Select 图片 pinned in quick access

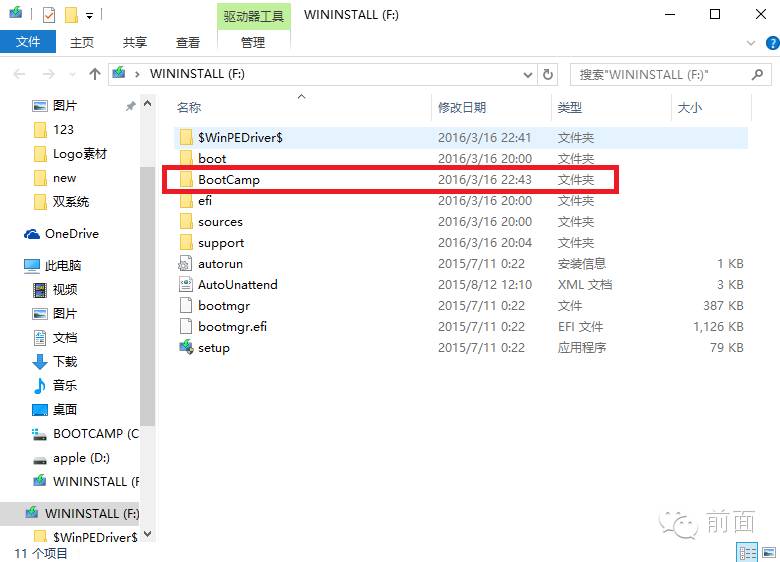[65, 105]
